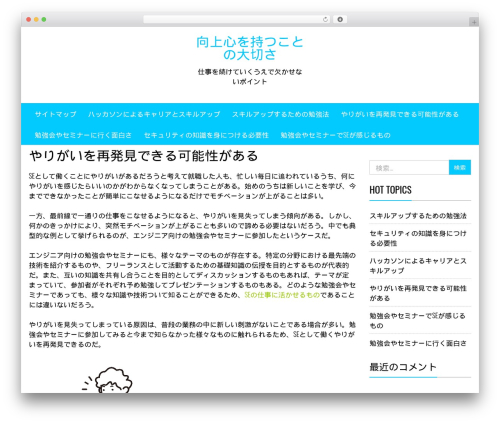This screenshot has width=500, height=423.
Task: Click the tagline 仕事を続けていくうえで欠かせないポイント
Action: tap(250, 77)
